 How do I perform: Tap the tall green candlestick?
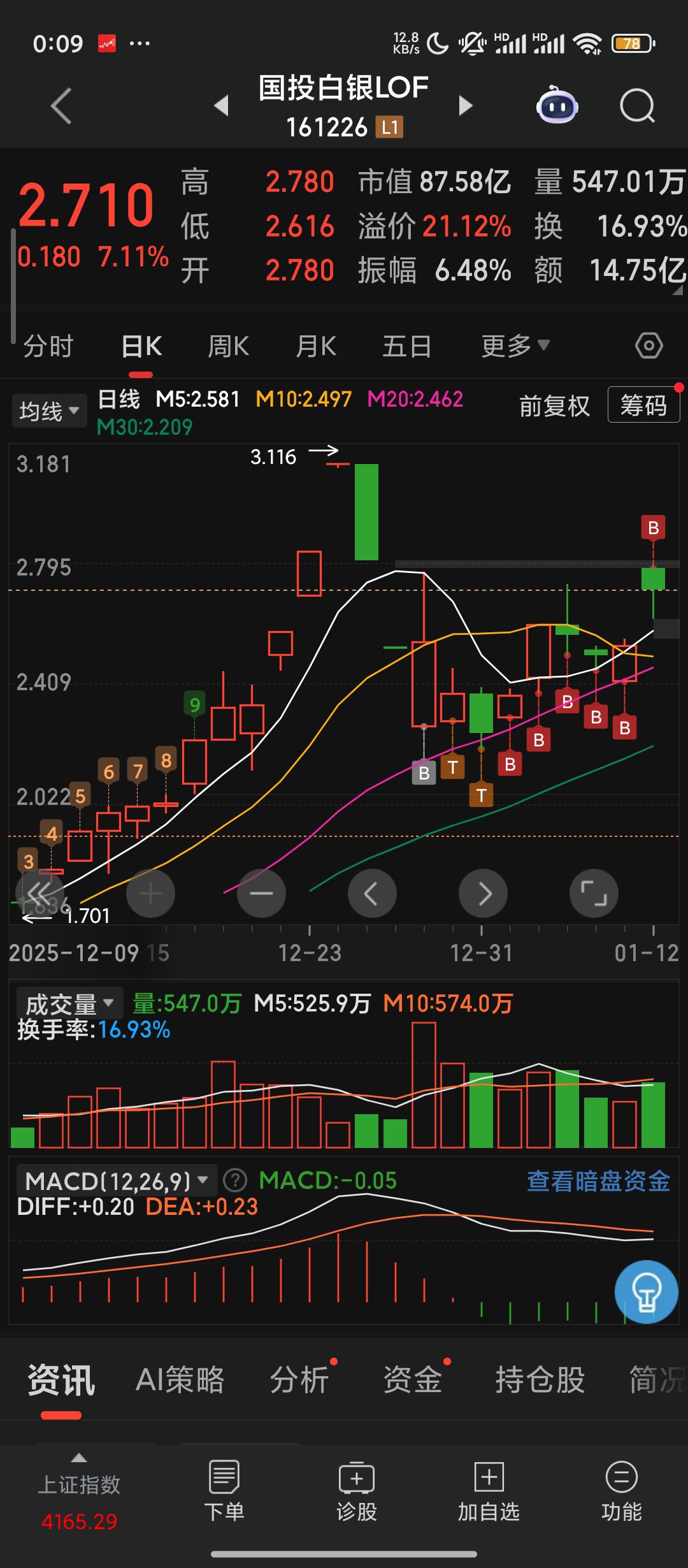point(366,512)
